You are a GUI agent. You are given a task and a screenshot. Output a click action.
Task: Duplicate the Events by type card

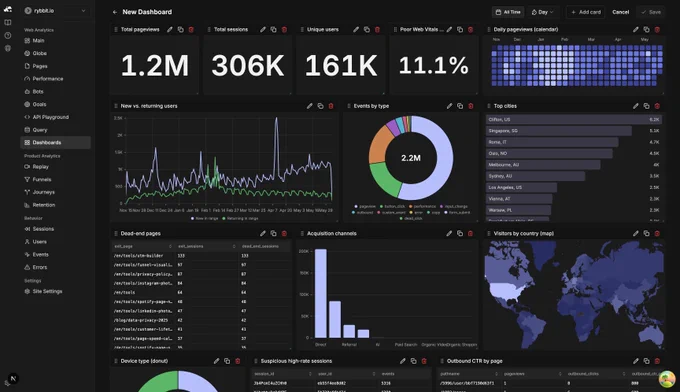[x=460, y=106]
